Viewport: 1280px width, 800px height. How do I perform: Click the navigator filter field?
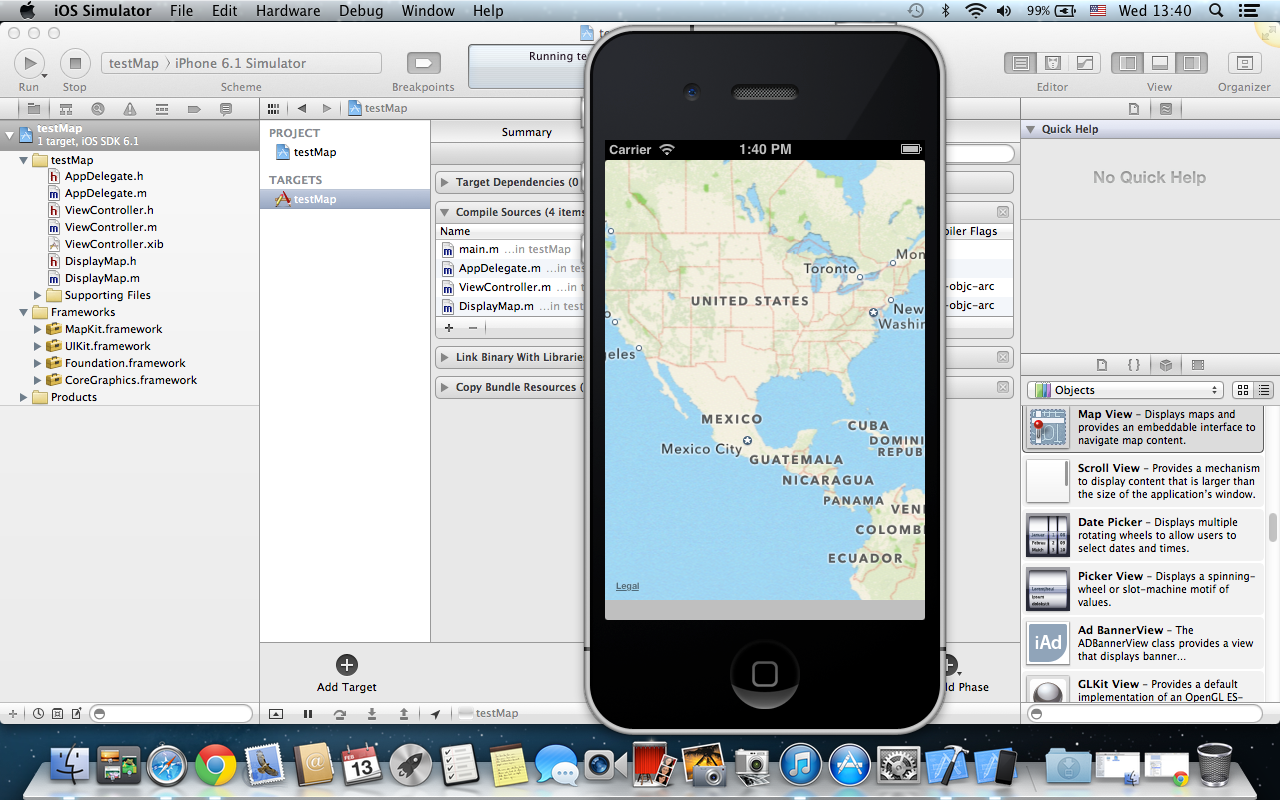pyautogui.click(x=171, y=714)
